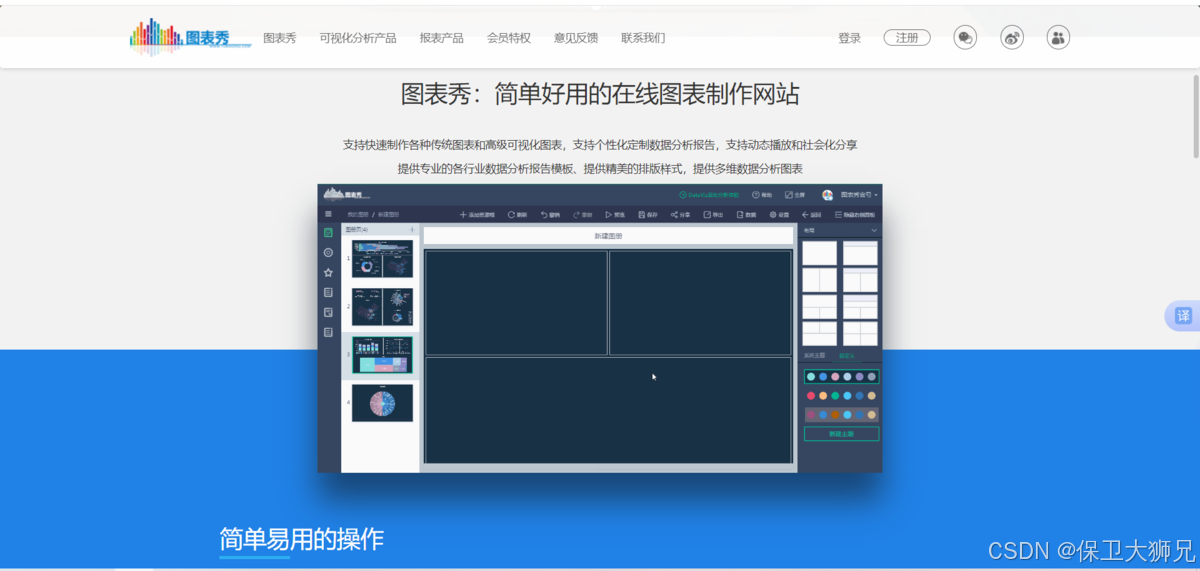Click the undo arrow in the editor toolbar
This screenshot has width=1200, height=571.
[x=543, y=214]
